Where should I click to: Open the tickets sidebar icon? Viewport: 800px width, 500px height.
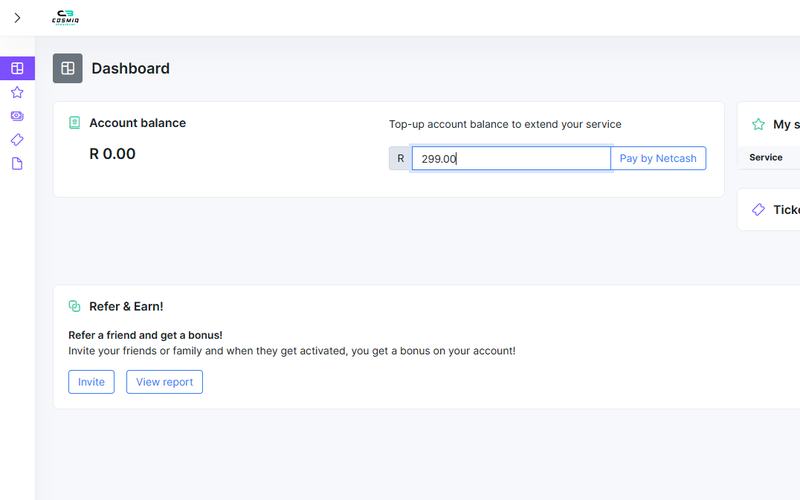[x=17, y=140]
